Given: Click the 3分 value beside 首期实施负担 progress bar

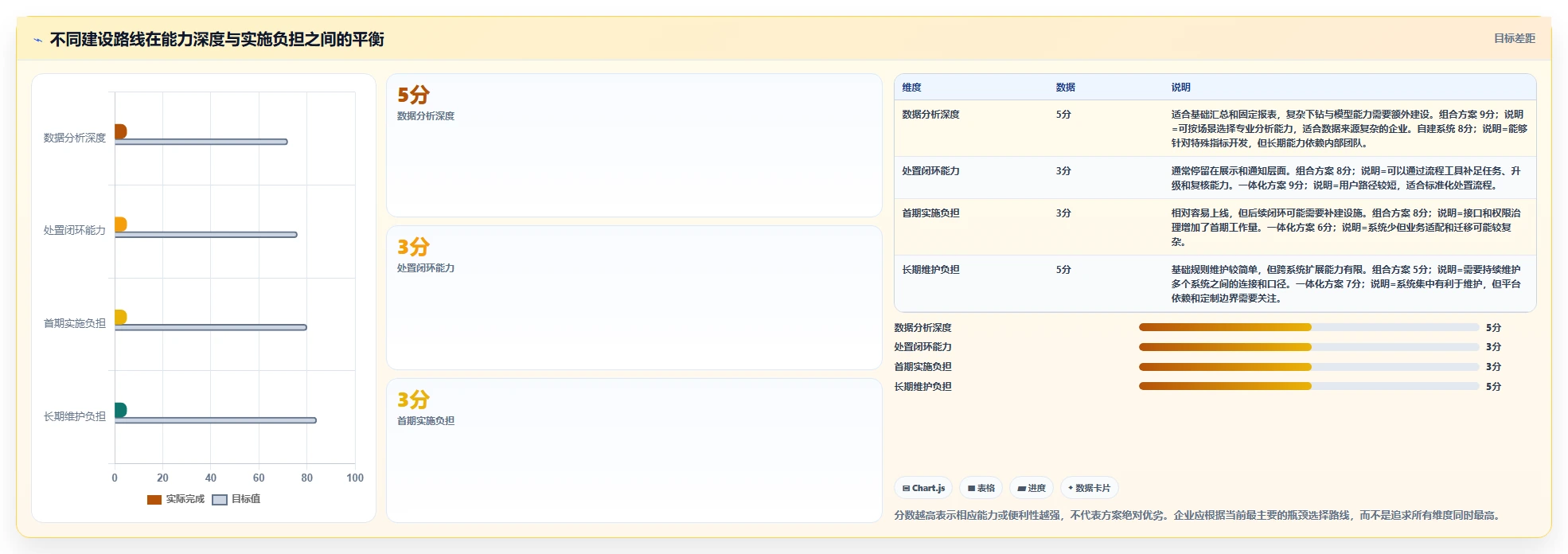Looking at the screenshot, I should click(1493, 367).
